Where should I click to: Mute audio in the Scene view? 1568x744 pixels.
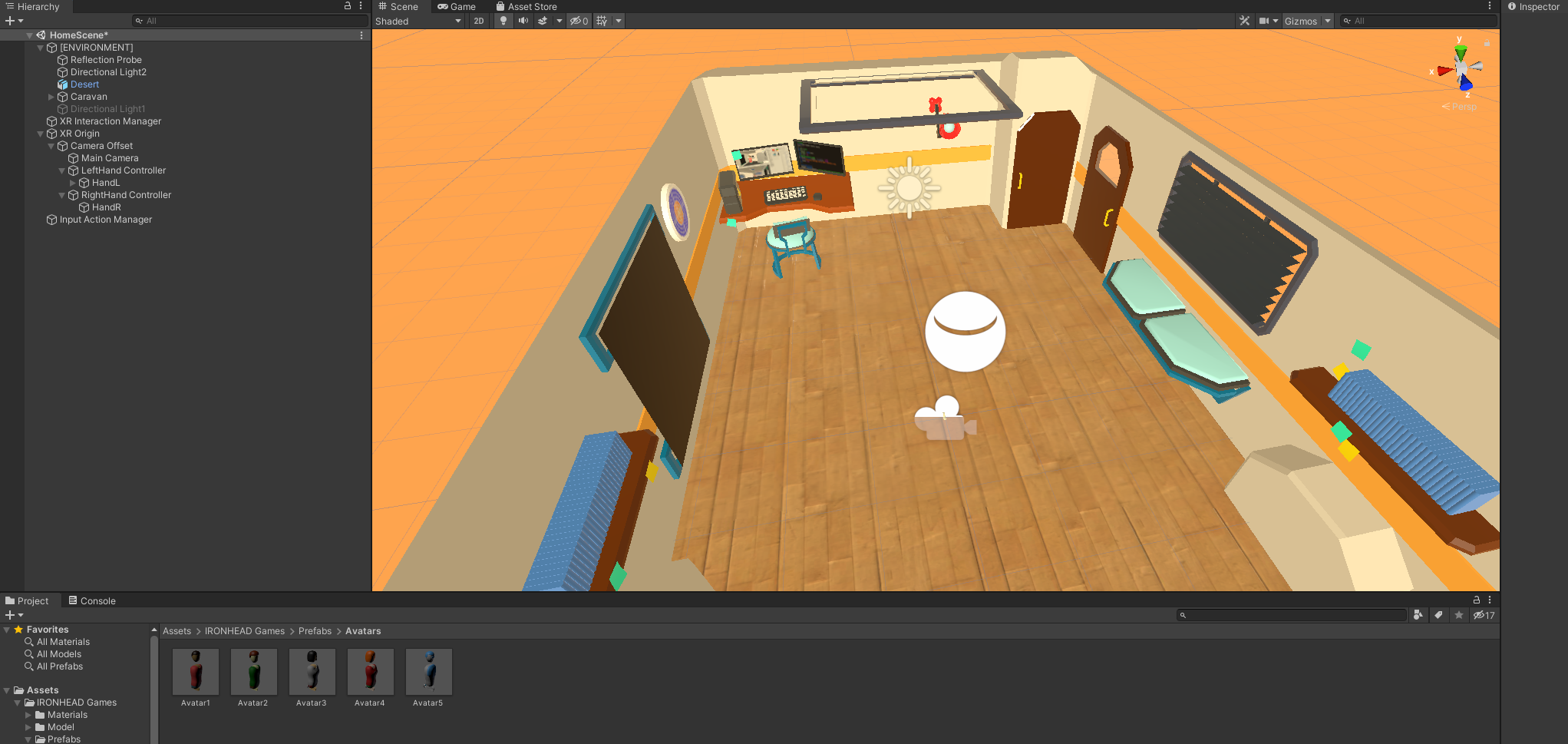tap(523, 21)
